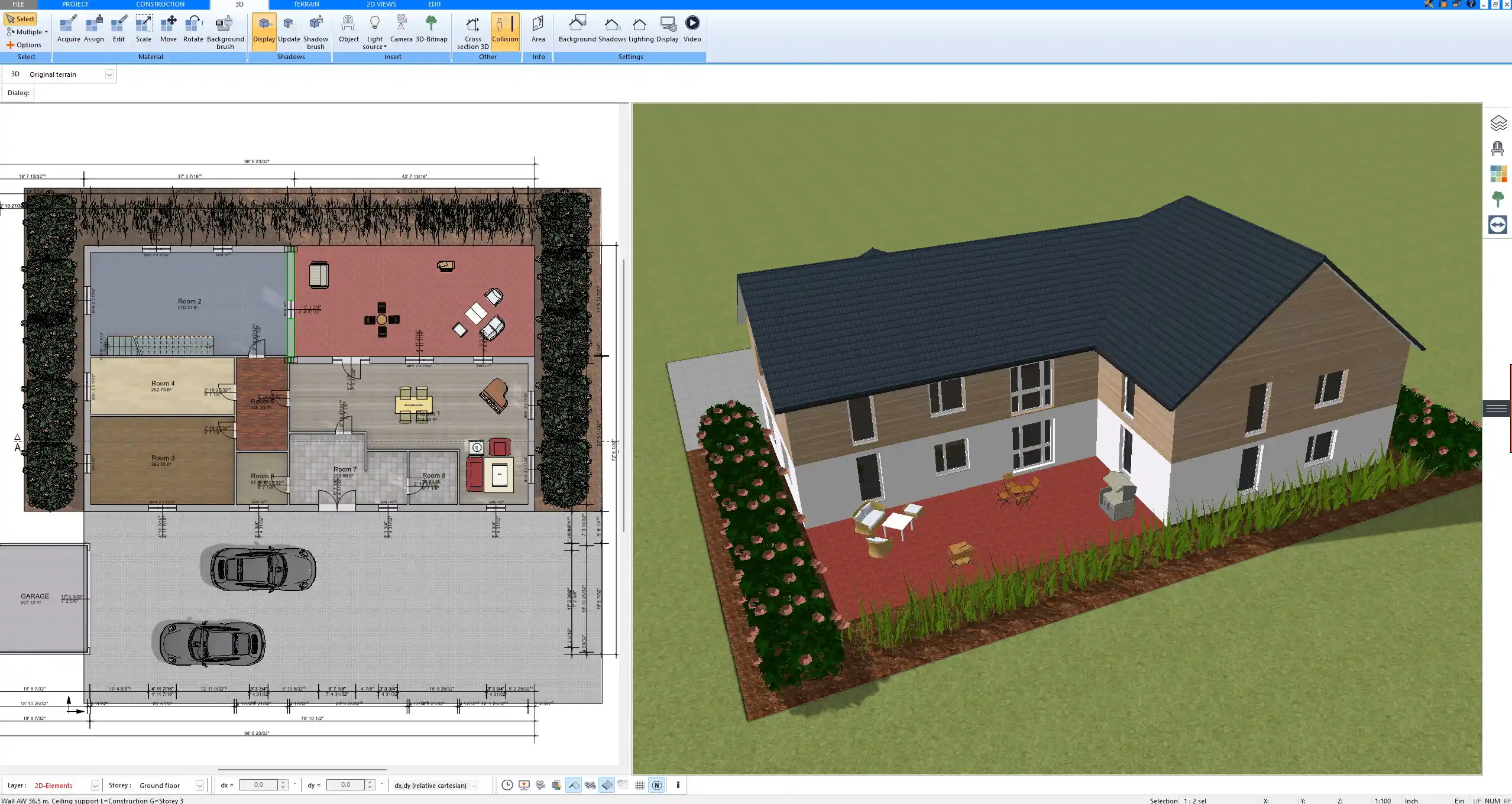Click the dy input field

click(x=345, y=785)
